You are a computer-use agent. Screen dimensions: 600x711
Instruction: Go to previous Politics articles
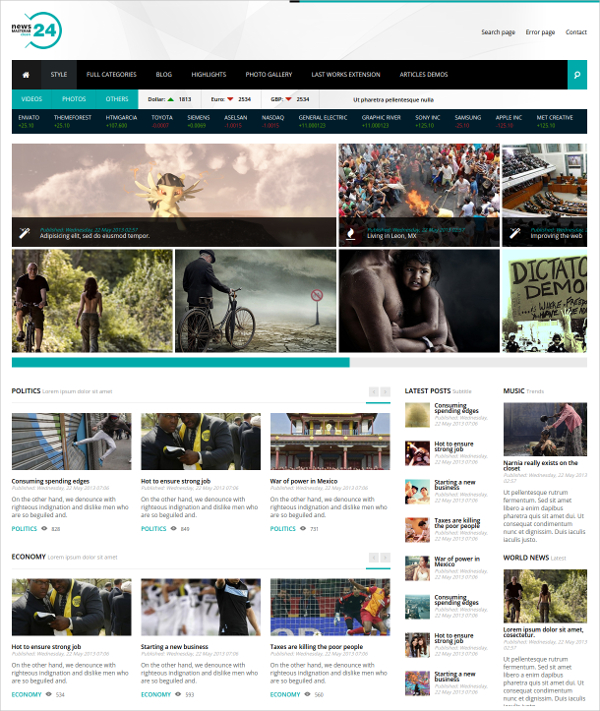pos(374,392)
